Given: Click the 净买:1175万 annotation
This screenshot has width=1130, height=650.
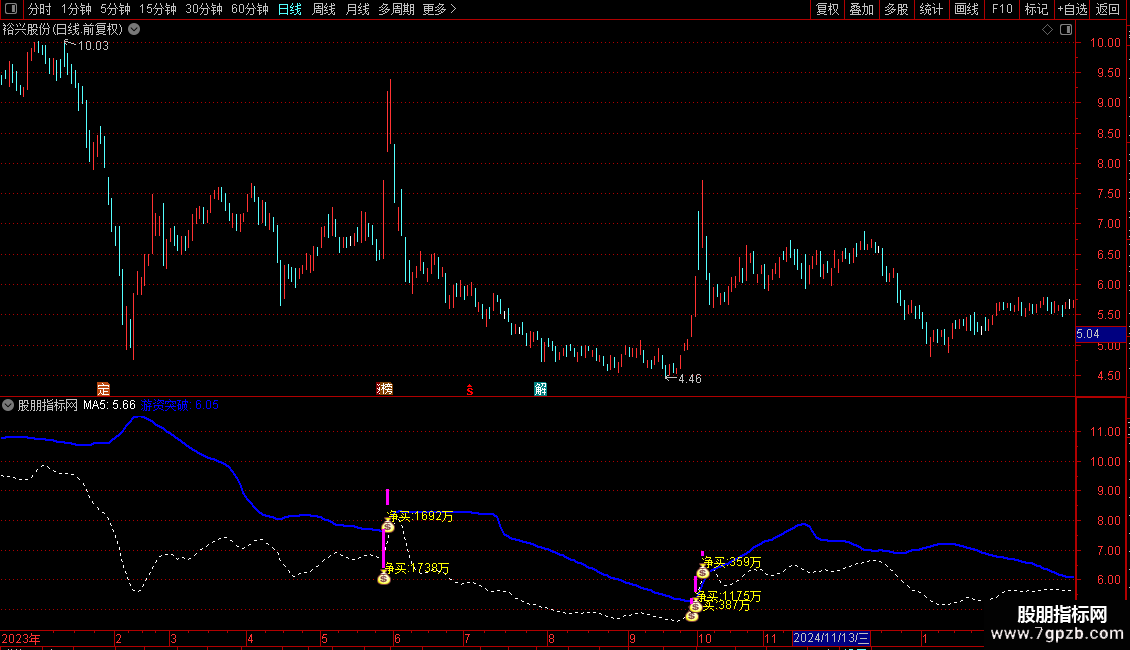Looking at the screenshot, I should [x=729, y=596].
